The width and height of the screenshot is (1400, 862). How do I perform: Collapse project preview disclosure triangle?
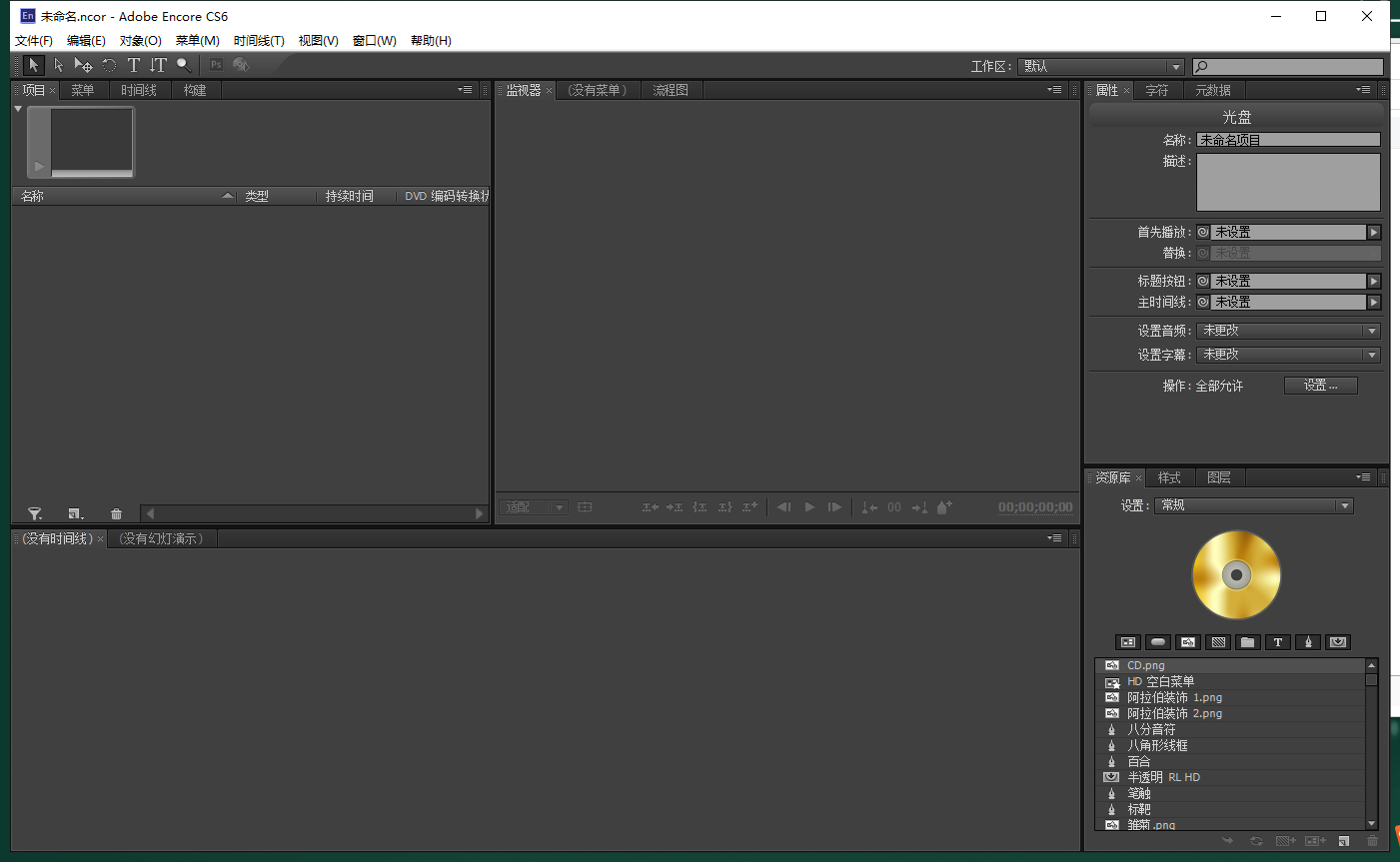18,109
